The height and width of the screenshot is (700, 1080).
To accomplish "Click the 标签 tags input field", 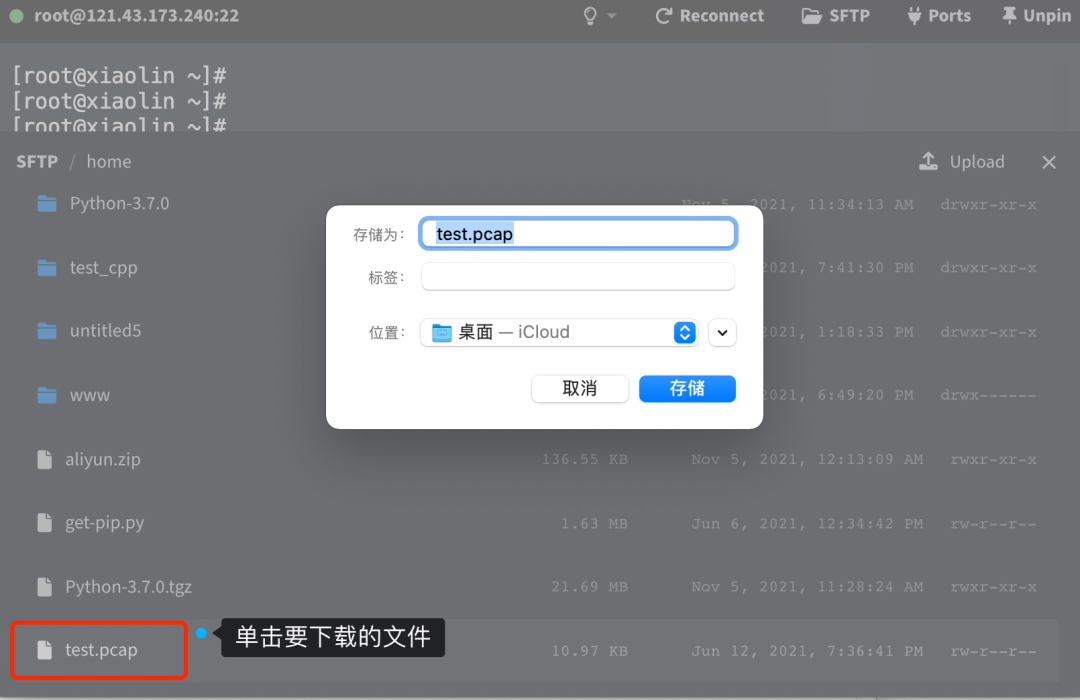I will click(x=578, y=276).
